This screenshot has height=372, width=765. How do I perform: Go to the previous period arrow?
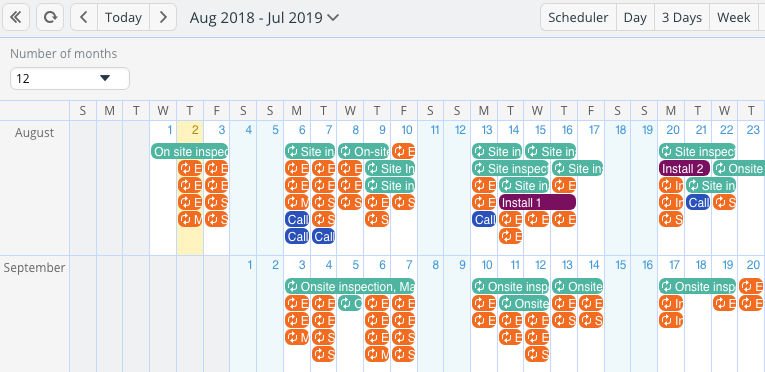click(84, 18)
